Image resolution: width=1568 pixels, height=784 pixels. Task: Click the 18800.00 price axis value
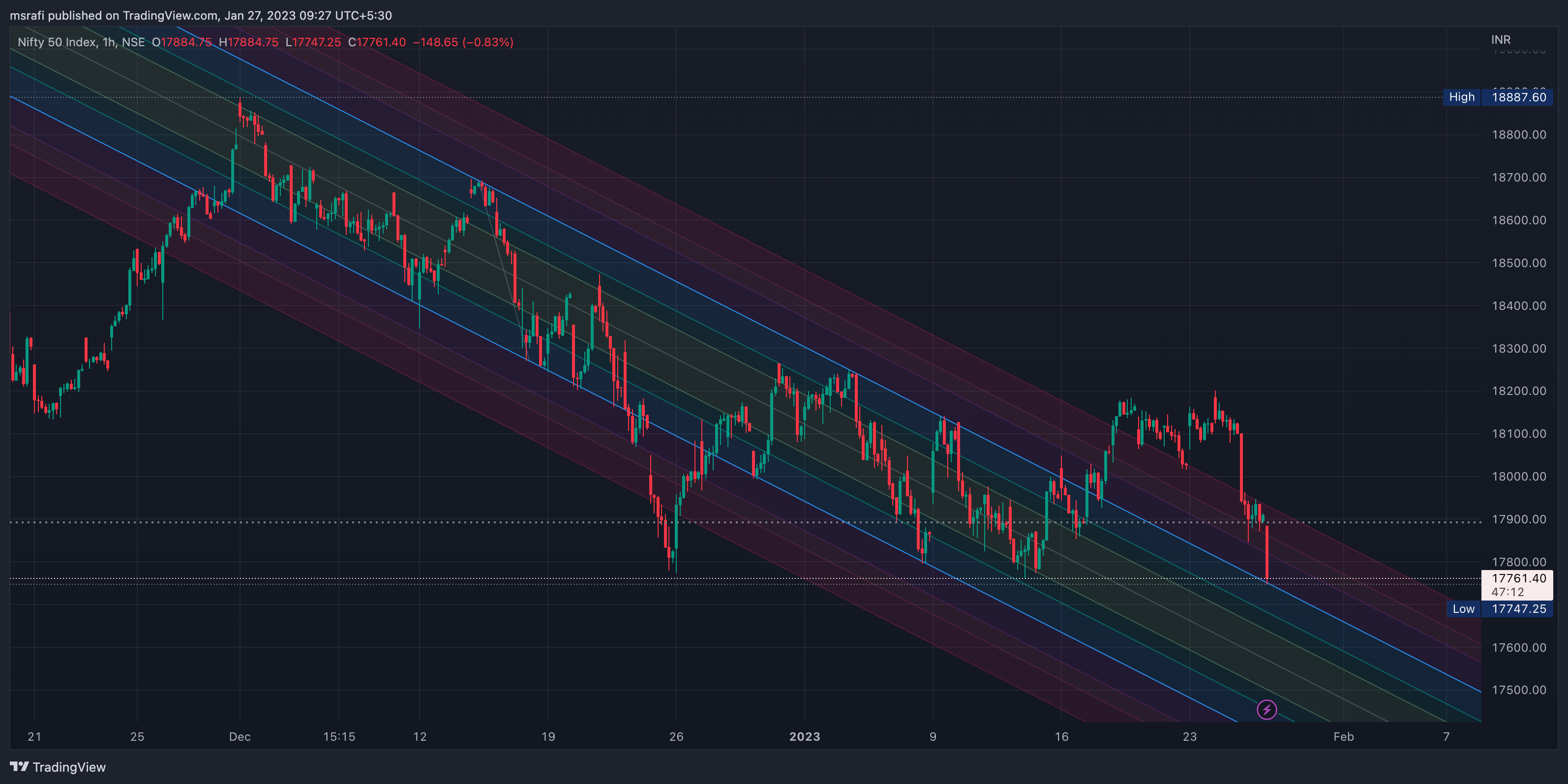click(1519, 135)
